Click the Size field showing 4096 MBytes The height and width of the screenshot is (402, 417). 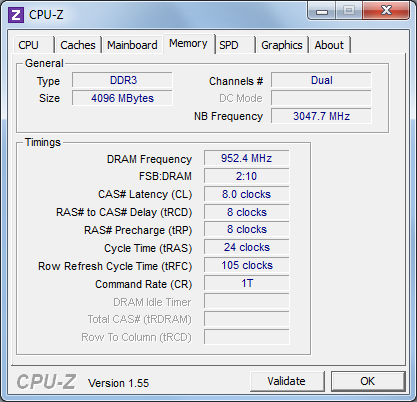[122, 98]
